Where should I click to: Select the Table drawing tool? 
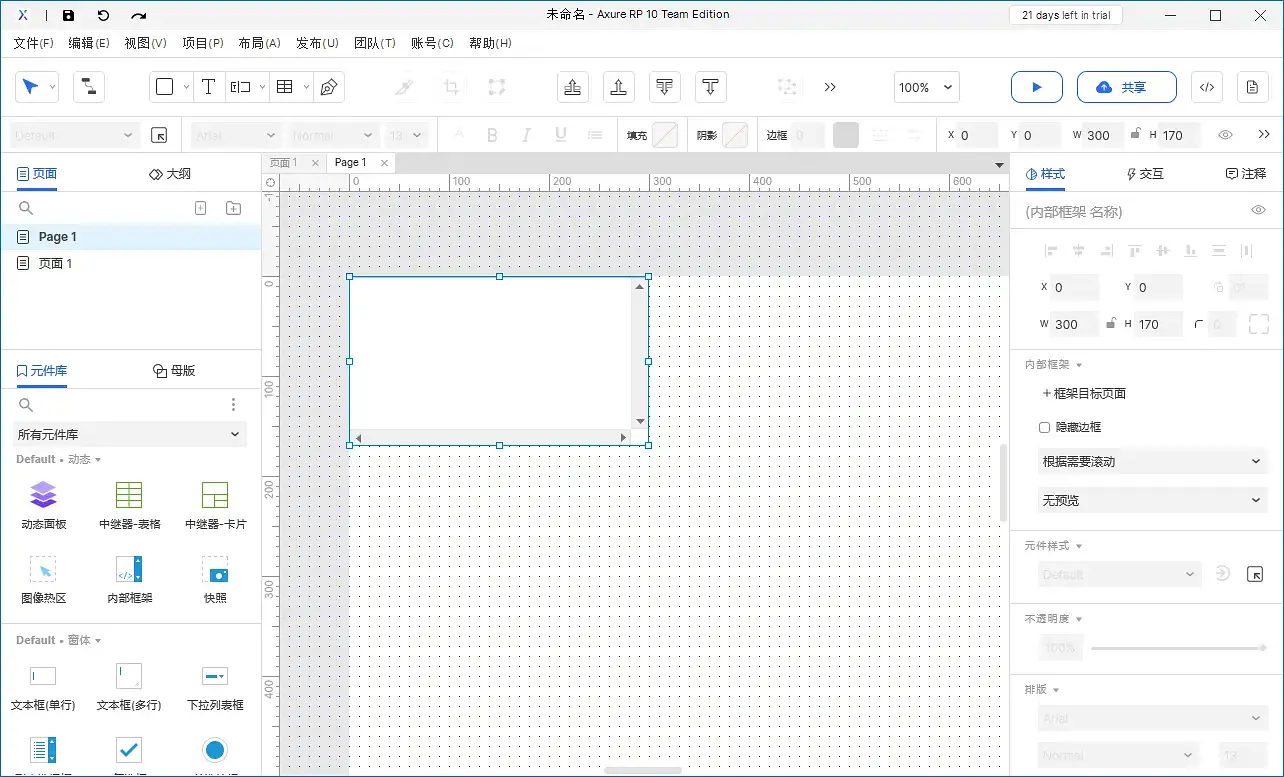(285, 87)
